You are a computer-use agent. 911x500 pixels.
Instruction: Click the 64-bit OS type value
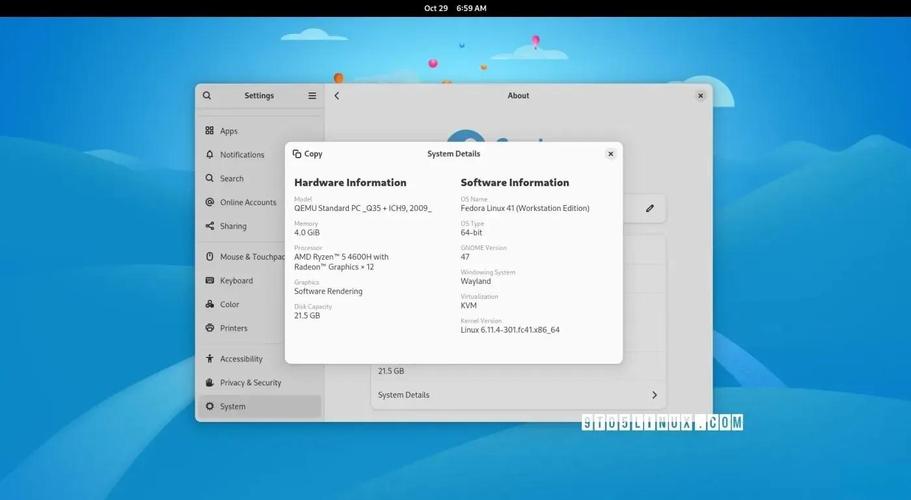point(471,232)
